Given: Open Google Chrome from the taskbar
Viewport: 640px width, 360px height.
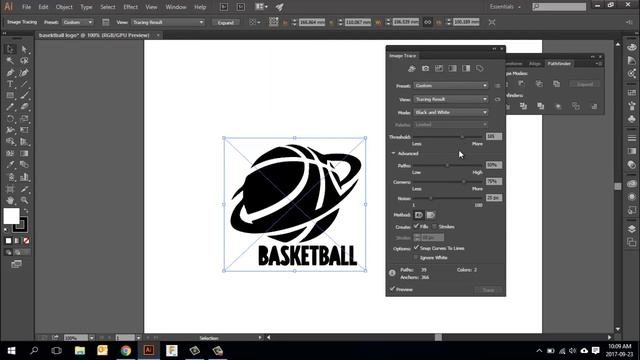Looking at the screenshot, I should (126, 351).
